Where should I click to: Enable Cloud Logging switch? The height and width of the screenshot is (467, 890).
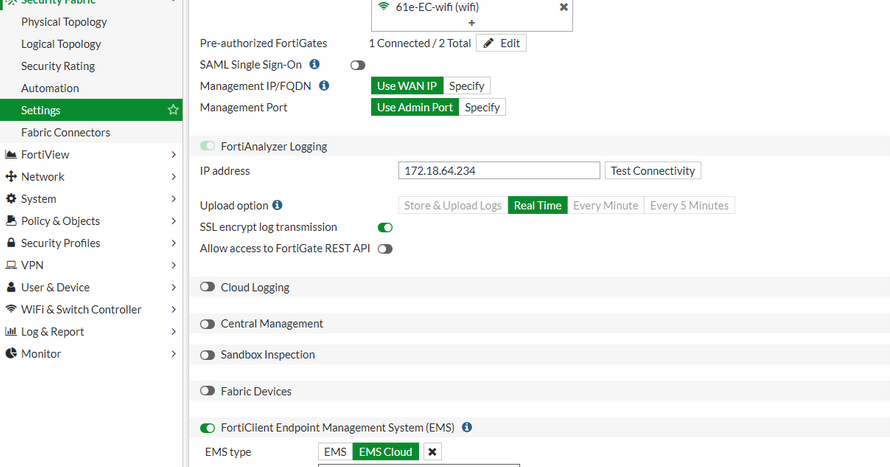tap(207, 287)
